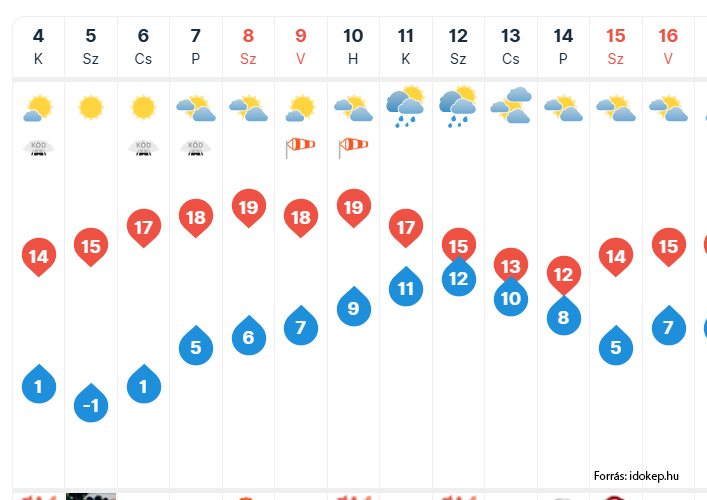This screenshot has height=500, width=707.
Task: Click the sunny icon for day 5
Action: (x=91, y=107)
